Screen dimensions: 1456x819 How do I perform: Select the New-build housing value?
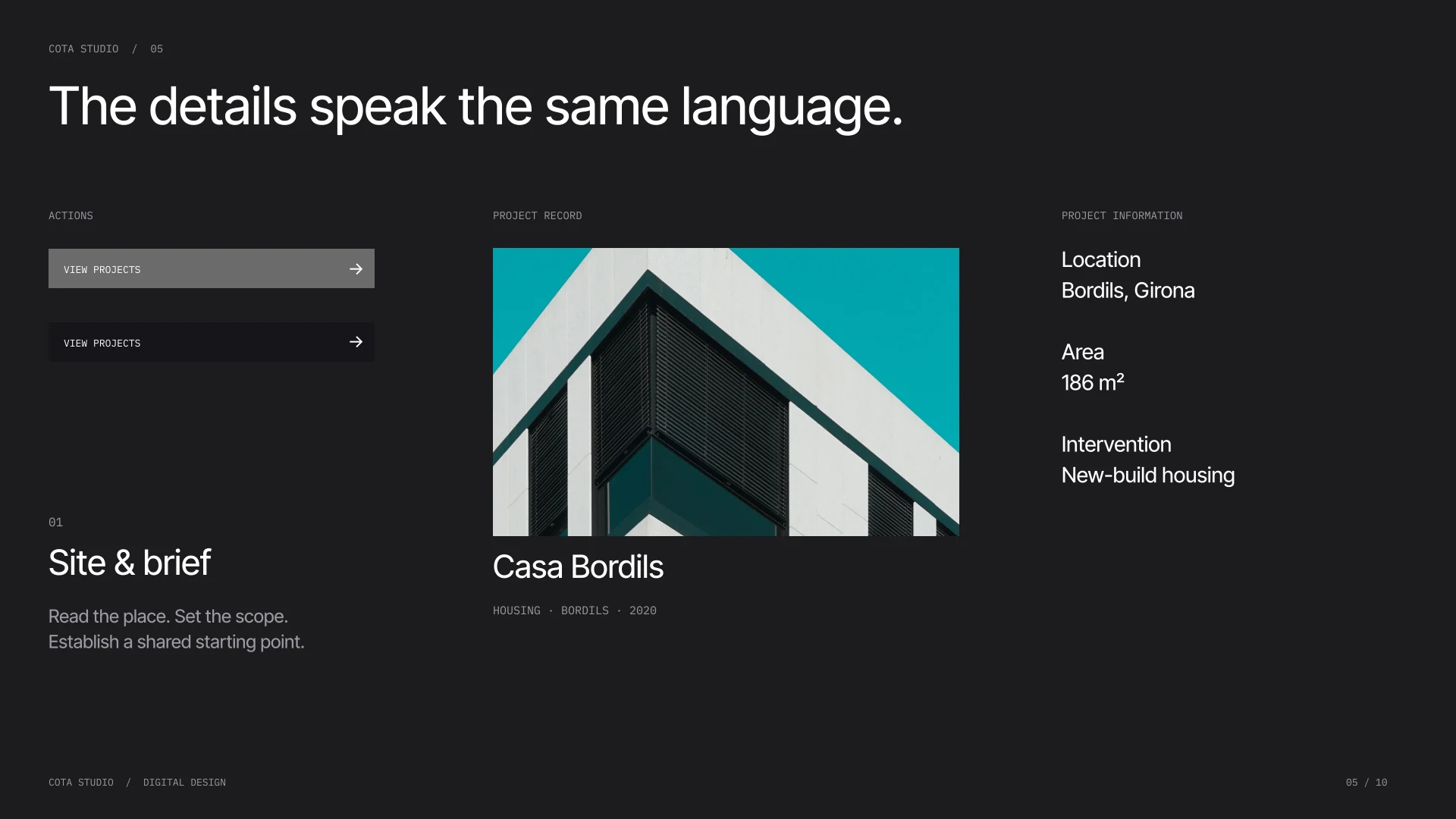point(1148,475)
